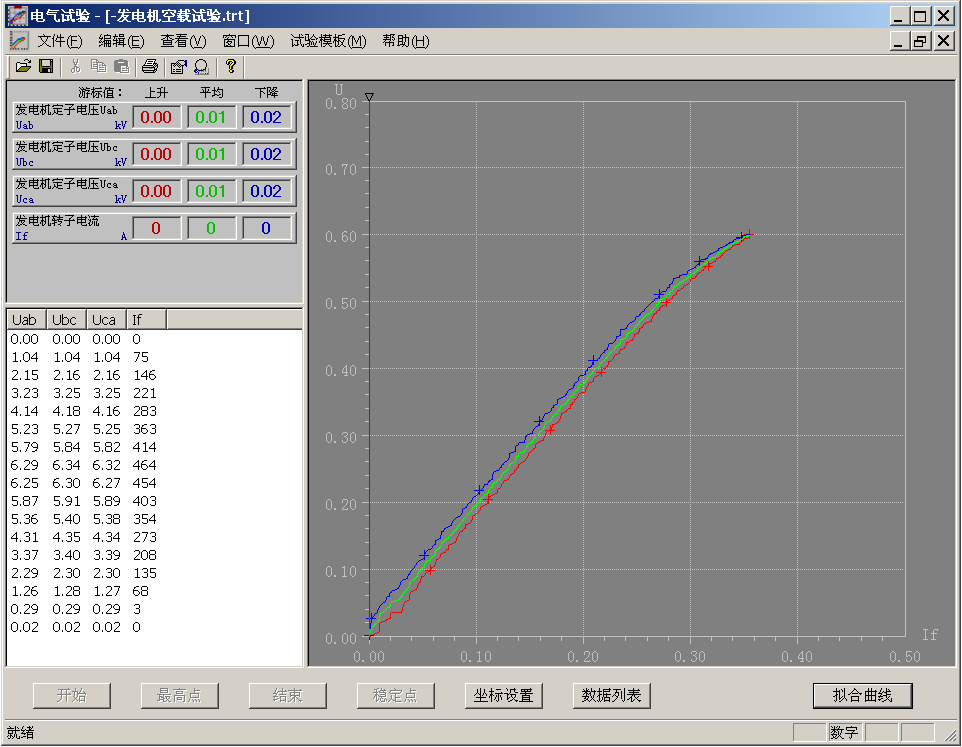Click the Uab column header
The height and width of the screenshot is (747, 962).
coord(25,320)
